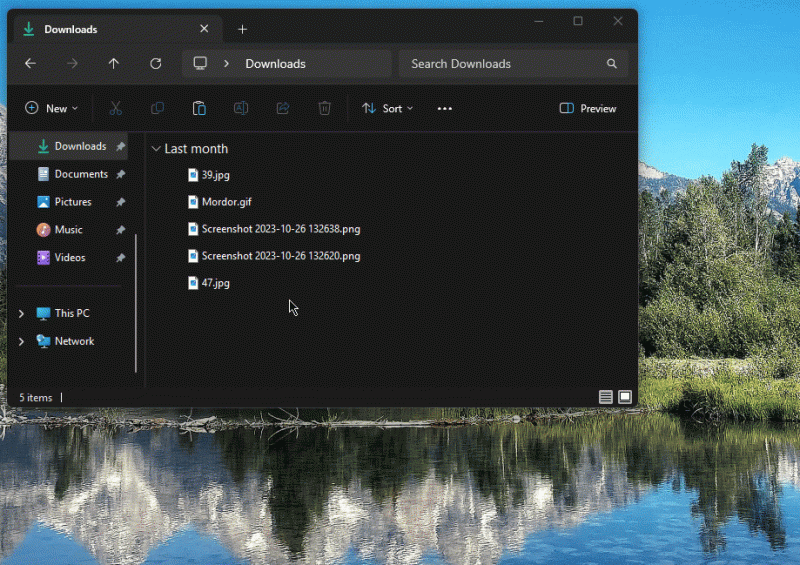
Task: Open the See more ellipsis menu
Action: point(444,109)
